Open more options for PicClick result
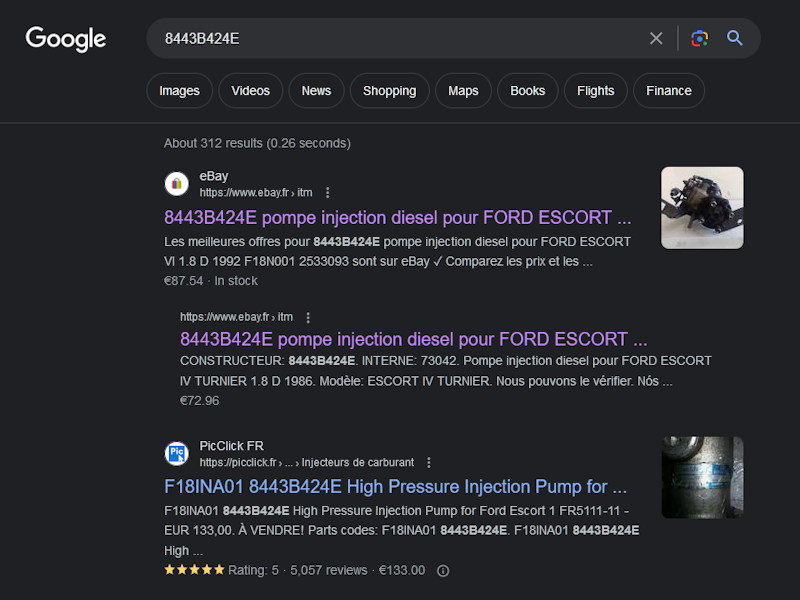The image size is (800, 600). click(429, 463)
